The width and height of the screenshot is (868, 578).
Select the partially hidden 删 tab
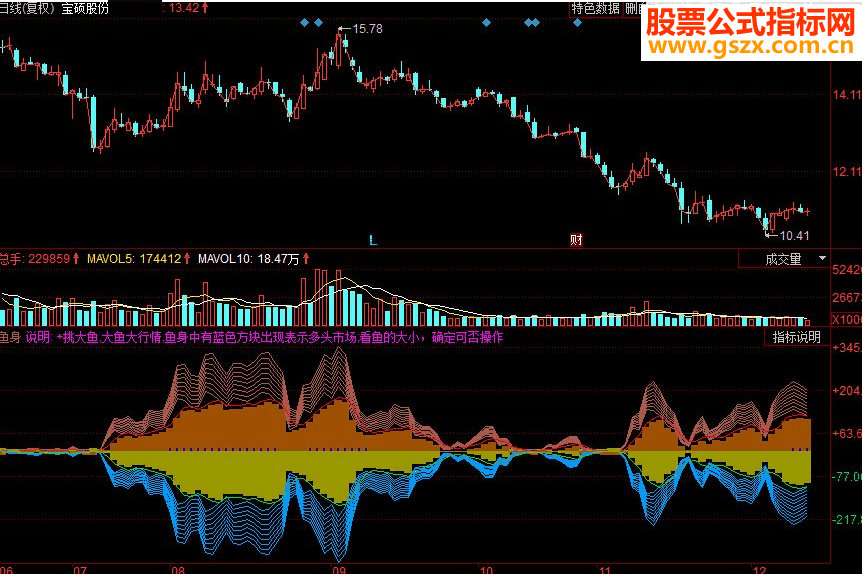632,8
